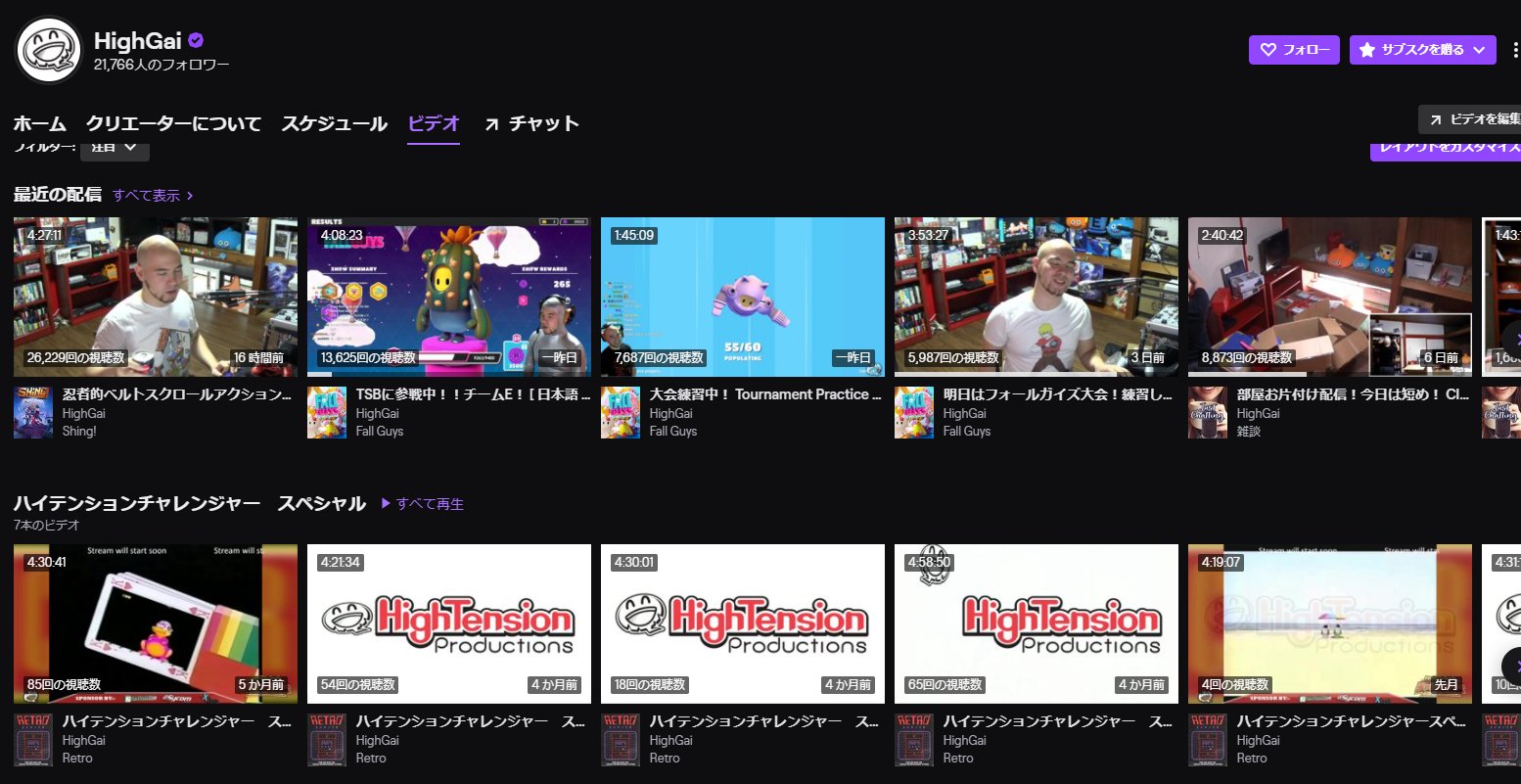1521x784 pixels.
Task: Open the 1:45:09 video thumbnail
Action: [x=743, y=297]
